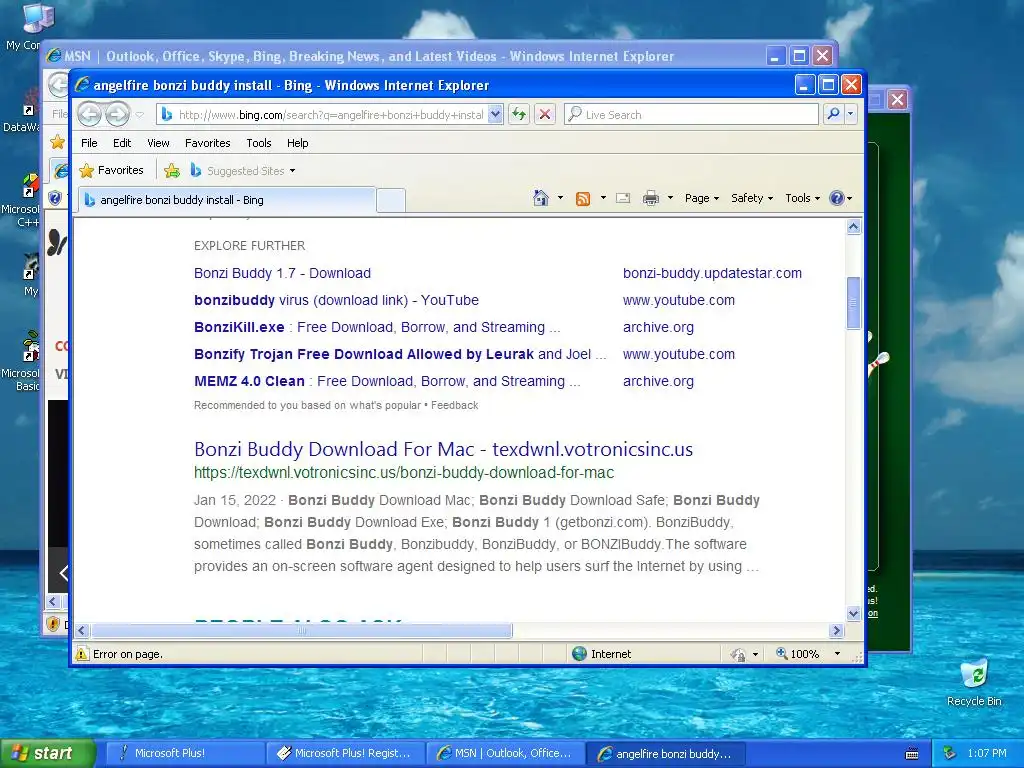Open link Bonzi Buddy 1.7 - Download
This screenshot has height=768, width=1024.
282,273
